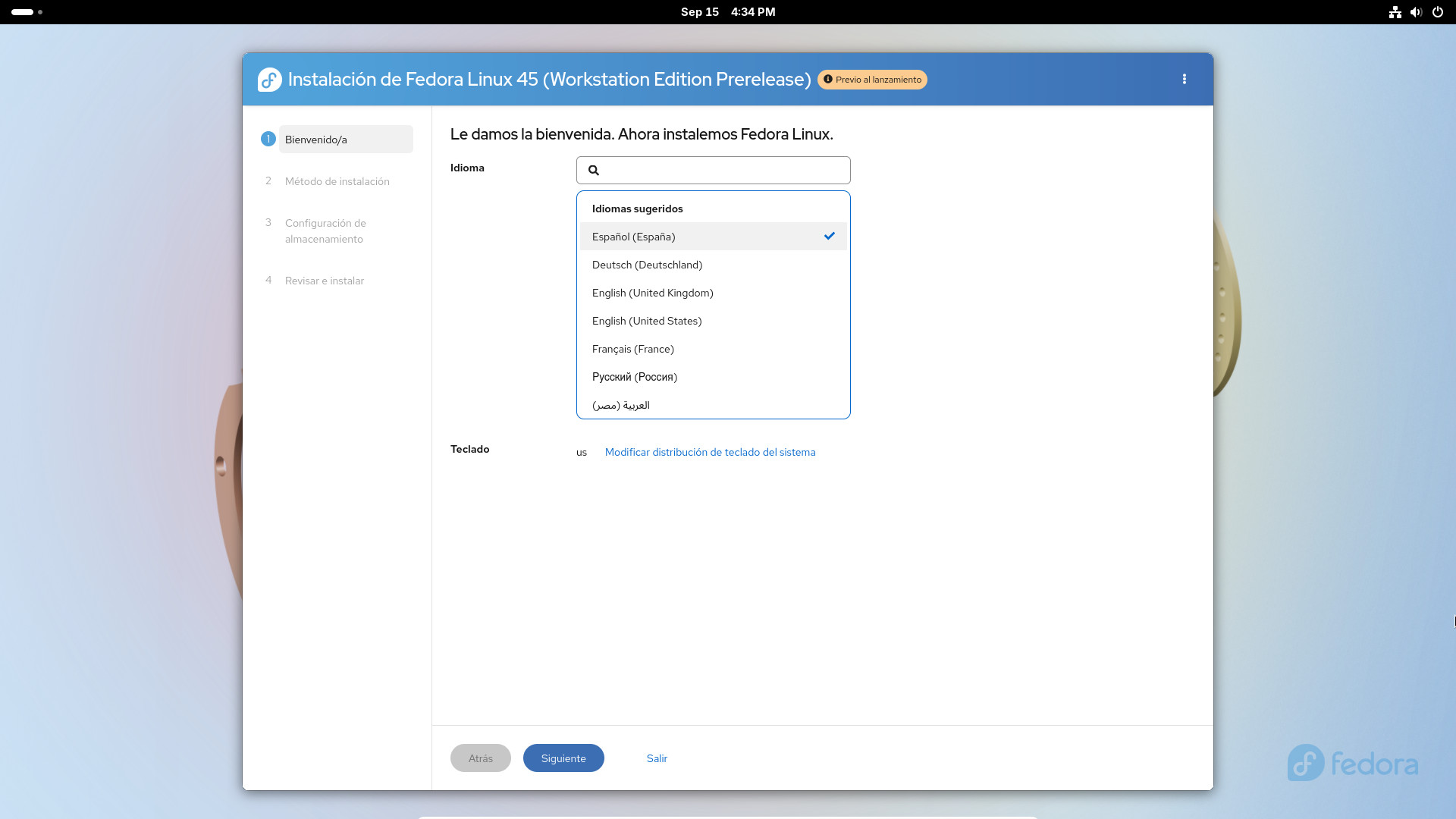Click the step 1 number circle
1456x819 pixels.
pos(268,139)
